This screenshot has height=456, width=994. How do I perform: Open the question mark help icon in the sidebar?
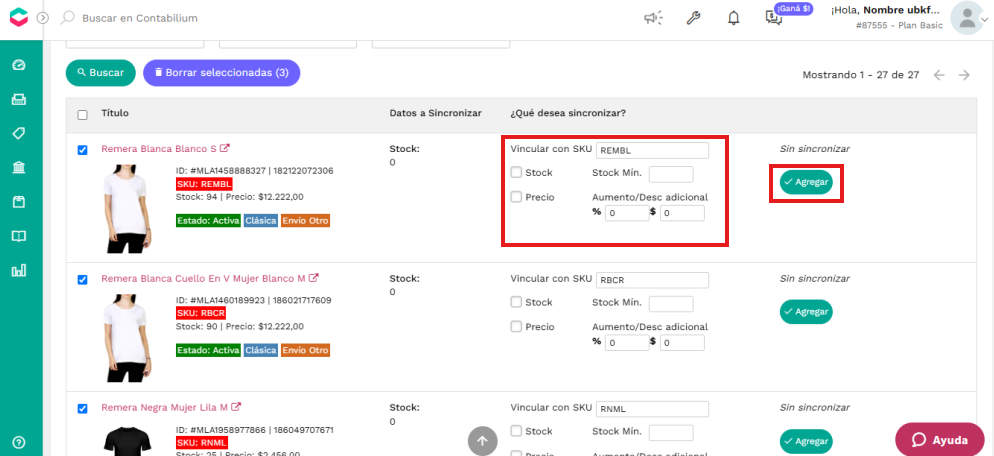(19, 442)
